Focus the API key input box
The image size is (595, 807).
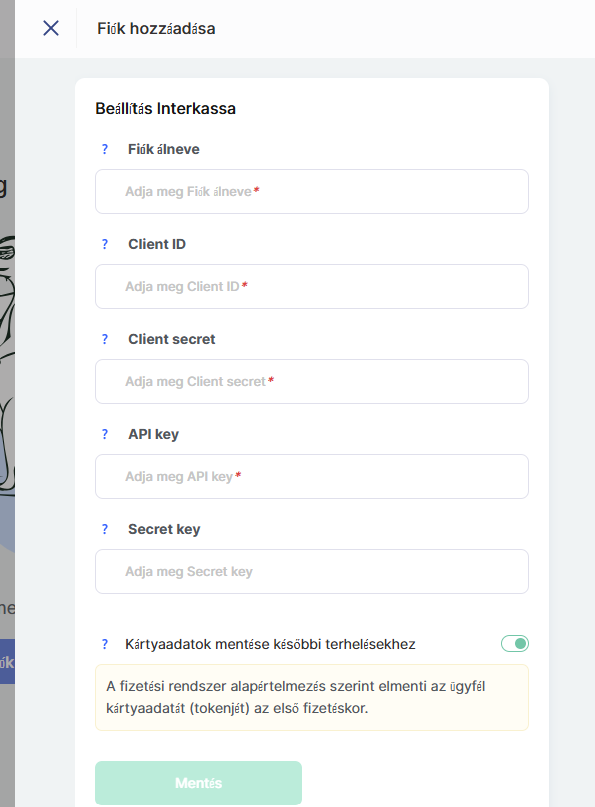(312, 477)
